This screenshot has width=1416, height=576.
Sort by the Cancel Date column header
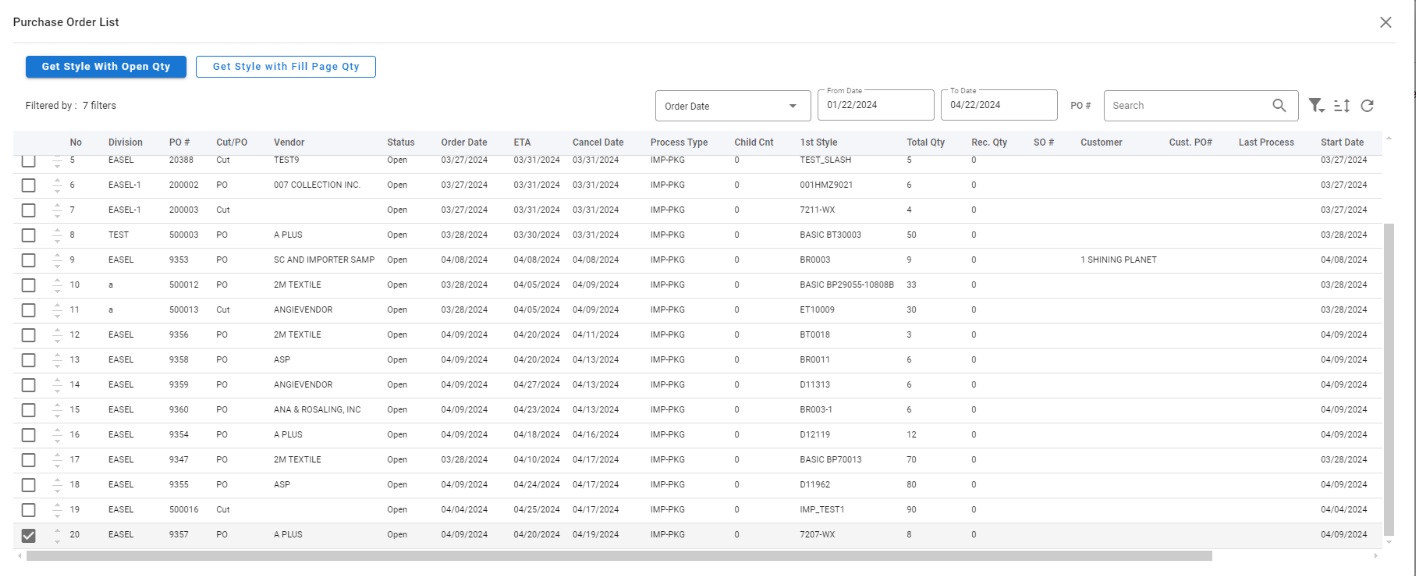[x=598, y=142]
